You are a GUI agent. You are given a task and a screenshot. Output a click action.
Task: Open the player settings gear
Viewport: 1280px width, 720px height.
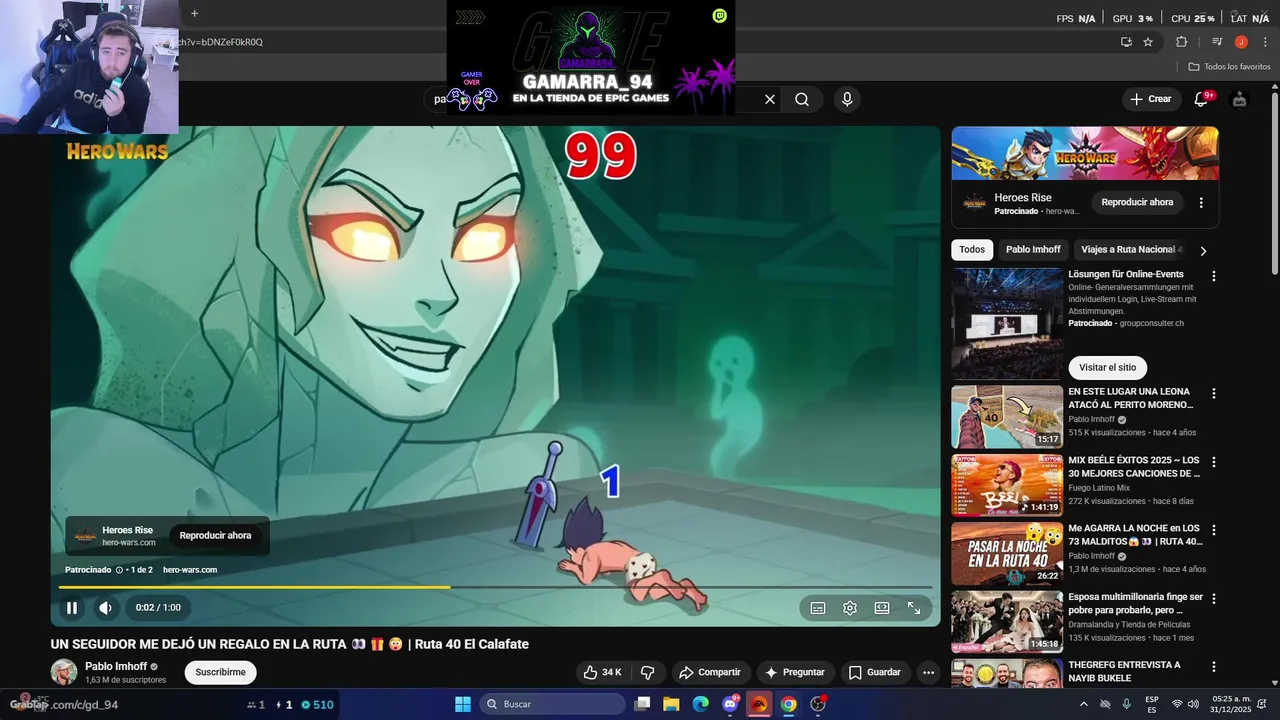[x=850, y=607]
